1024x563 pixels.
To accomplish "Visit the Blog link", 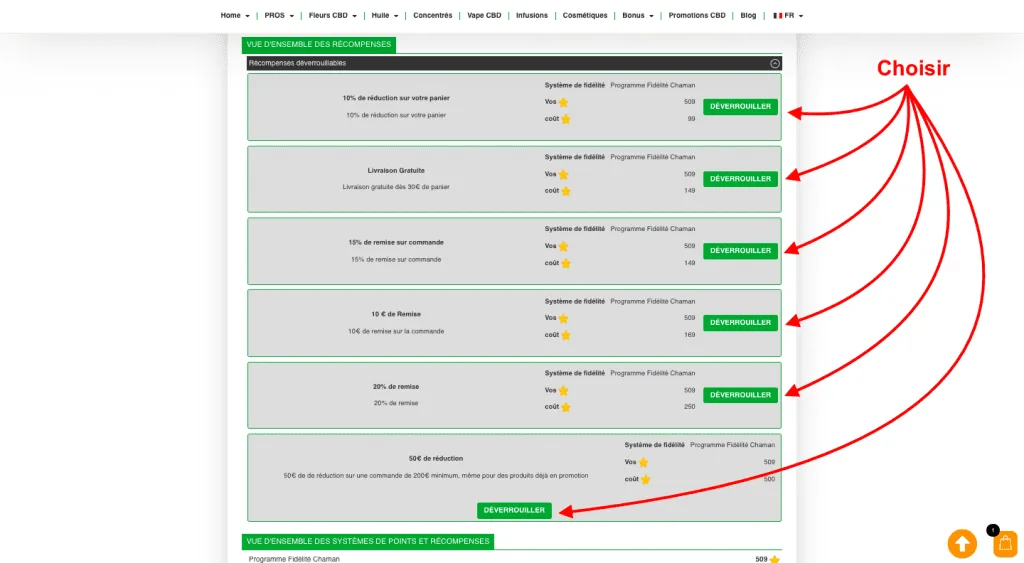I will (748, 16).
